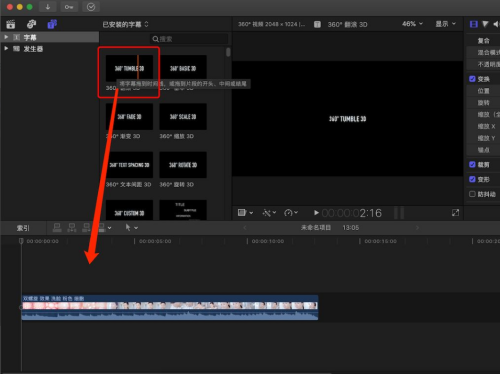Open the edit mode dropdown arrow near overwrite
Screen dimensions: 500x374
[109, 228]
